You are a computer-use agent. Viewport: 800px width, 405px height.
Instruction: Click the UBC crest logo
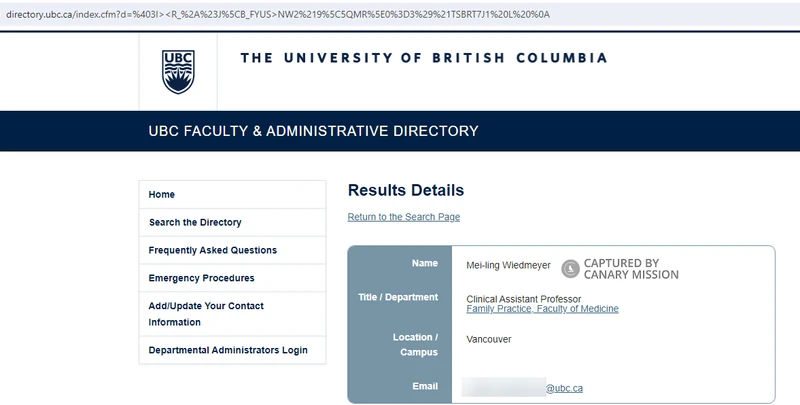tap(178, 71)
